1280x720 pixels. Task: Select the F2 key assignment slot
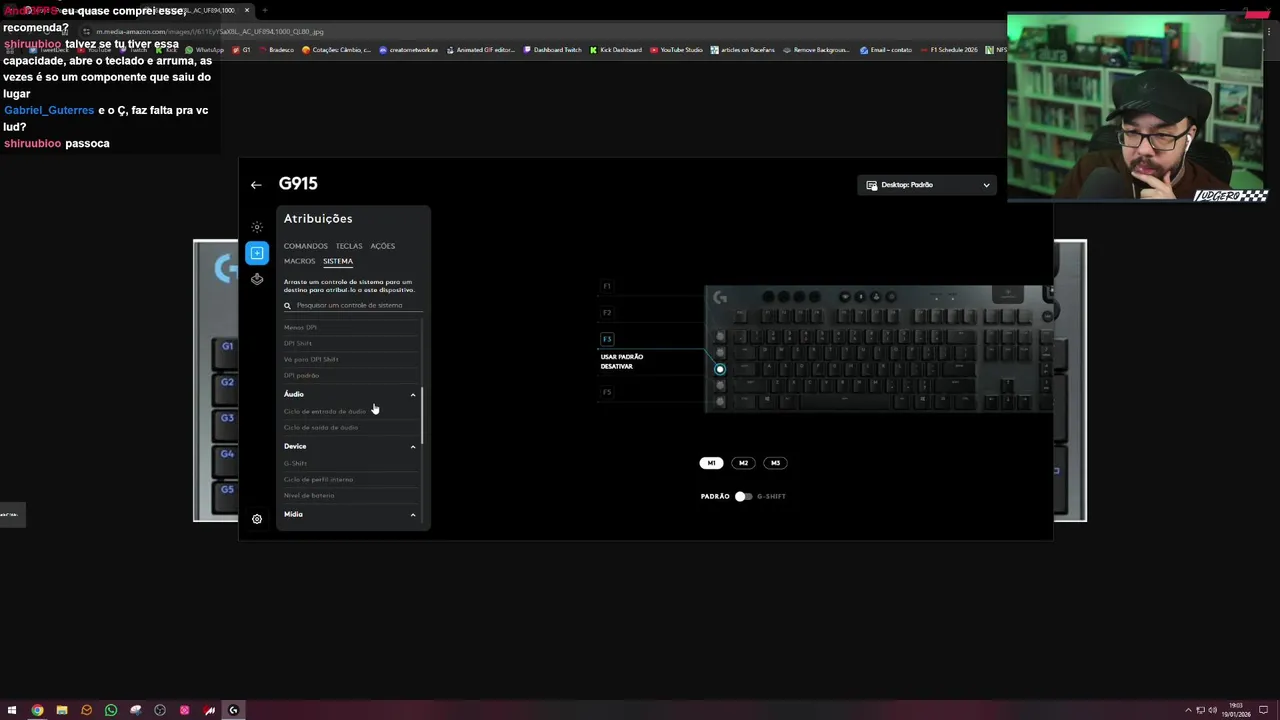coord(607,313)
